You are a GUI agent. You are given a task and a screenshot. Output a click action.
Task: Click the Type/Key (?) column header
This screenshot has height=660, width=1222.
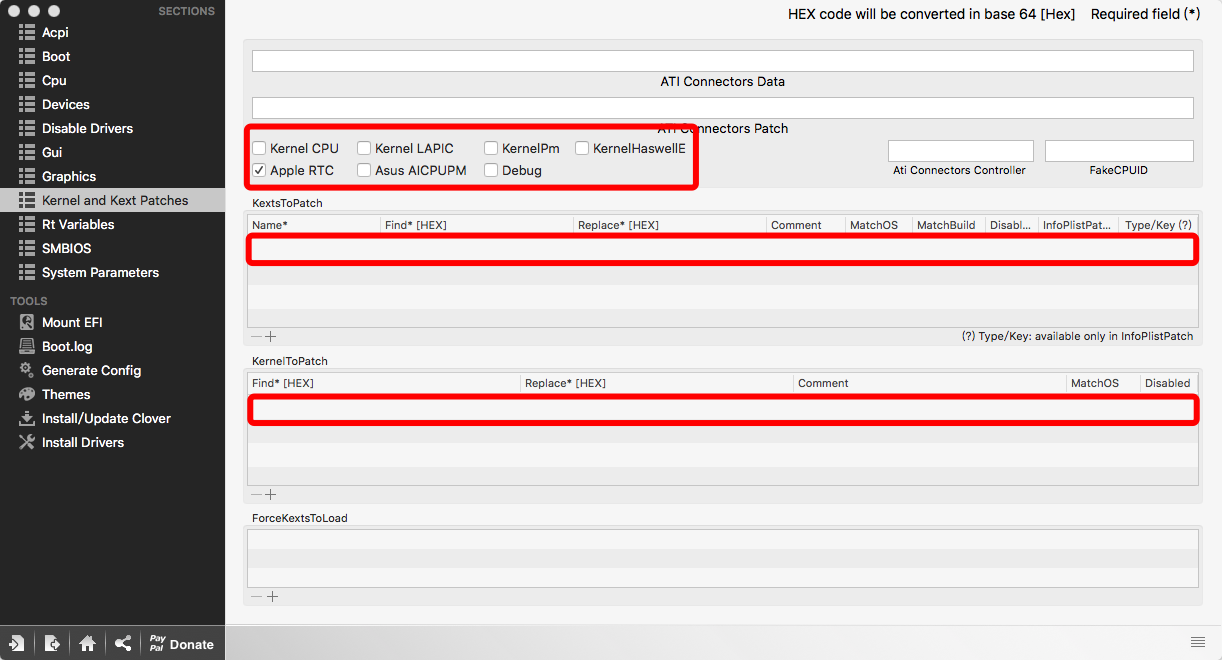(x=1158, y=225)
